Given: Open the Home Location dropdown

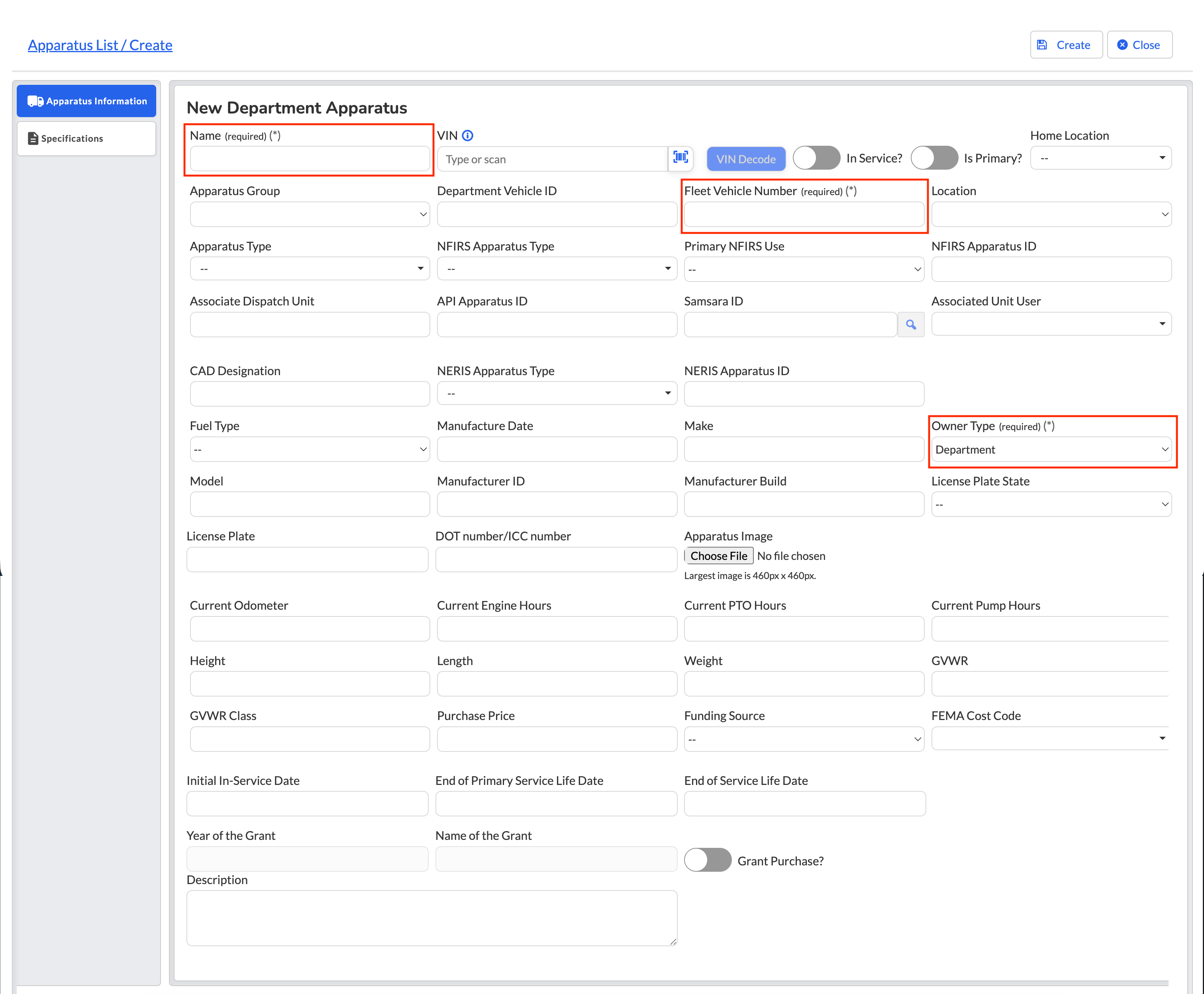Looking at the screenshot, I should (1100, 158).
